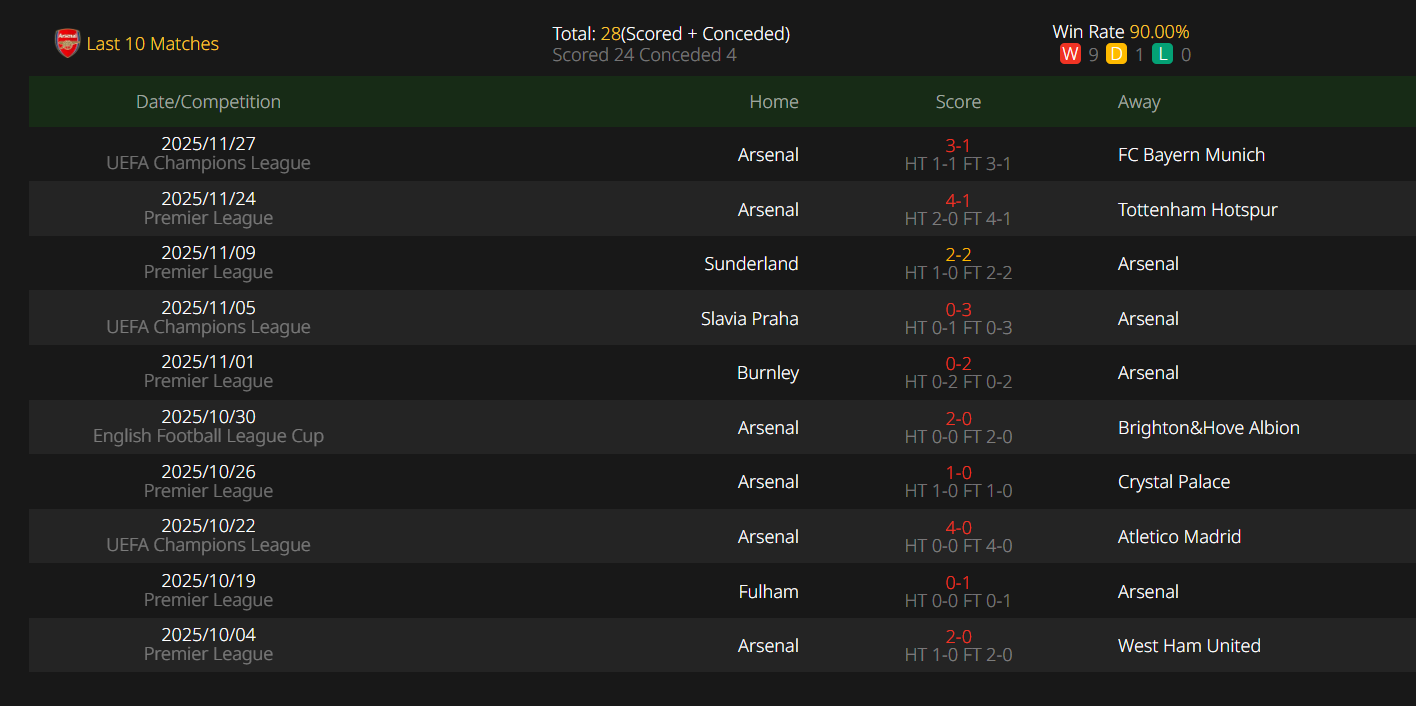Screen dimensions: 1416x706
Task: Open the Burnley team link
Action: 768,373
